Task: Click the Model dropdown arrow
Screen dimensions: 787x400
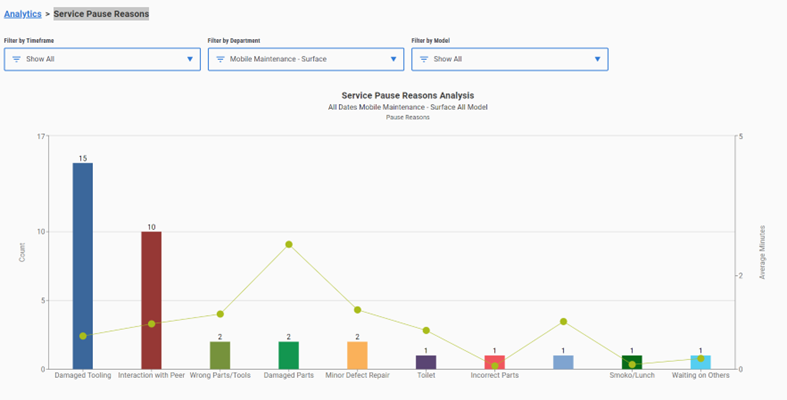Action: click(598, 59)
